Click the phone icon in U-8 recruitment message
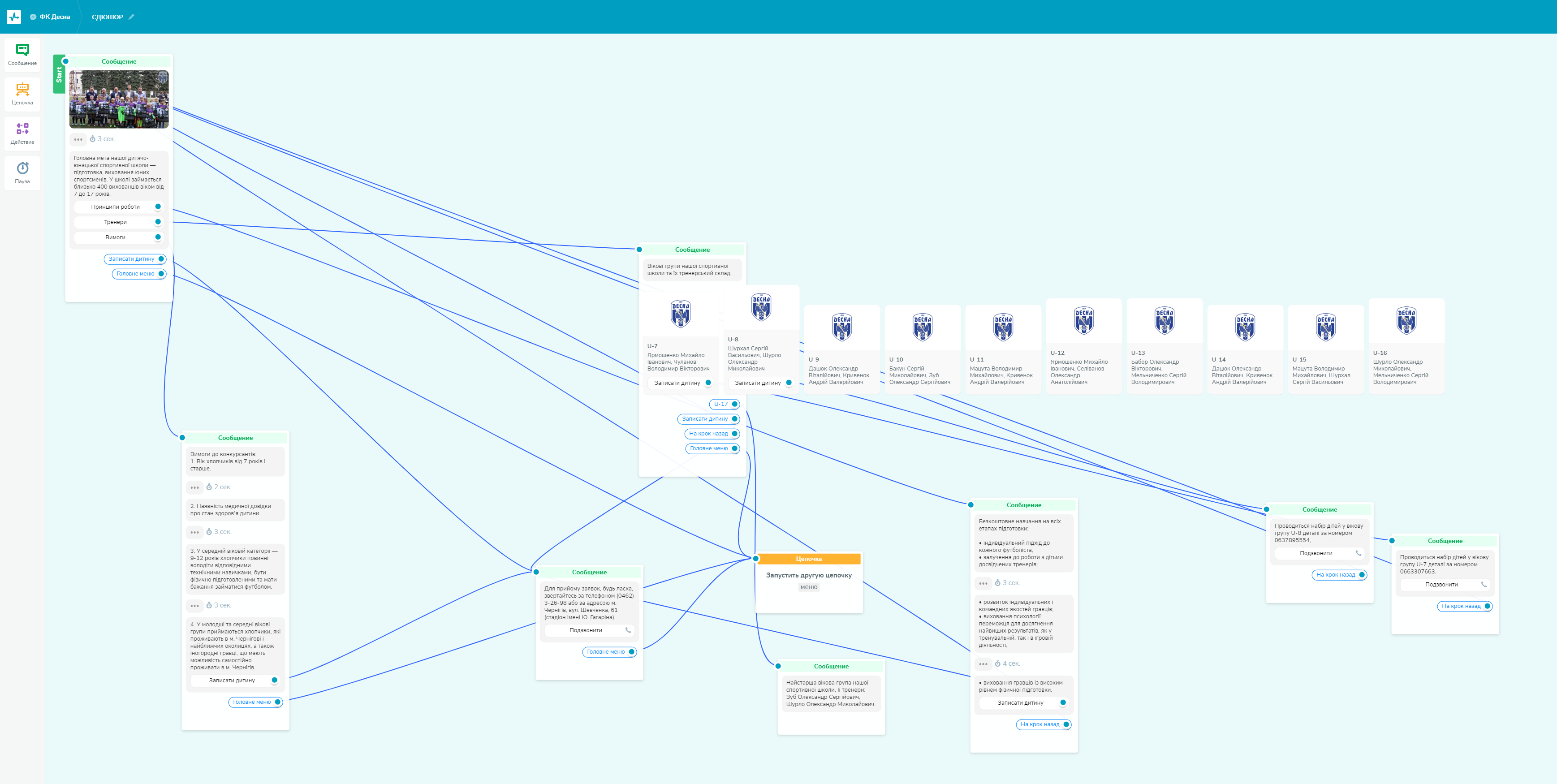The image size is (1557, 784). pyautogui.click(x=1358, y=553)
